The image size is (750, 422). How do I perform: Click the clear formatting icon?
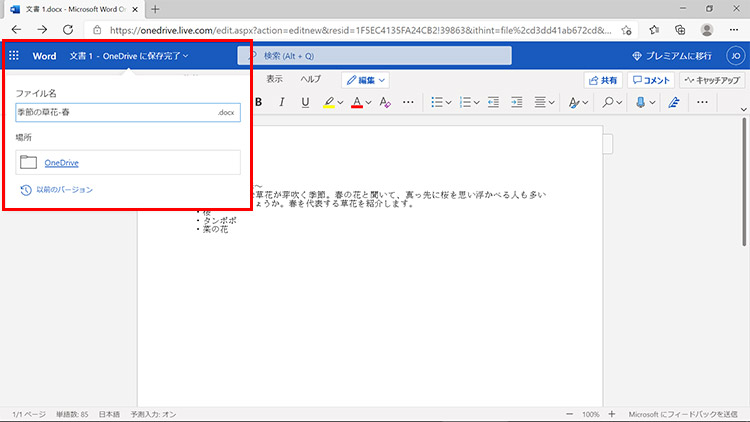pyautogui.click(x=385, y=102)
